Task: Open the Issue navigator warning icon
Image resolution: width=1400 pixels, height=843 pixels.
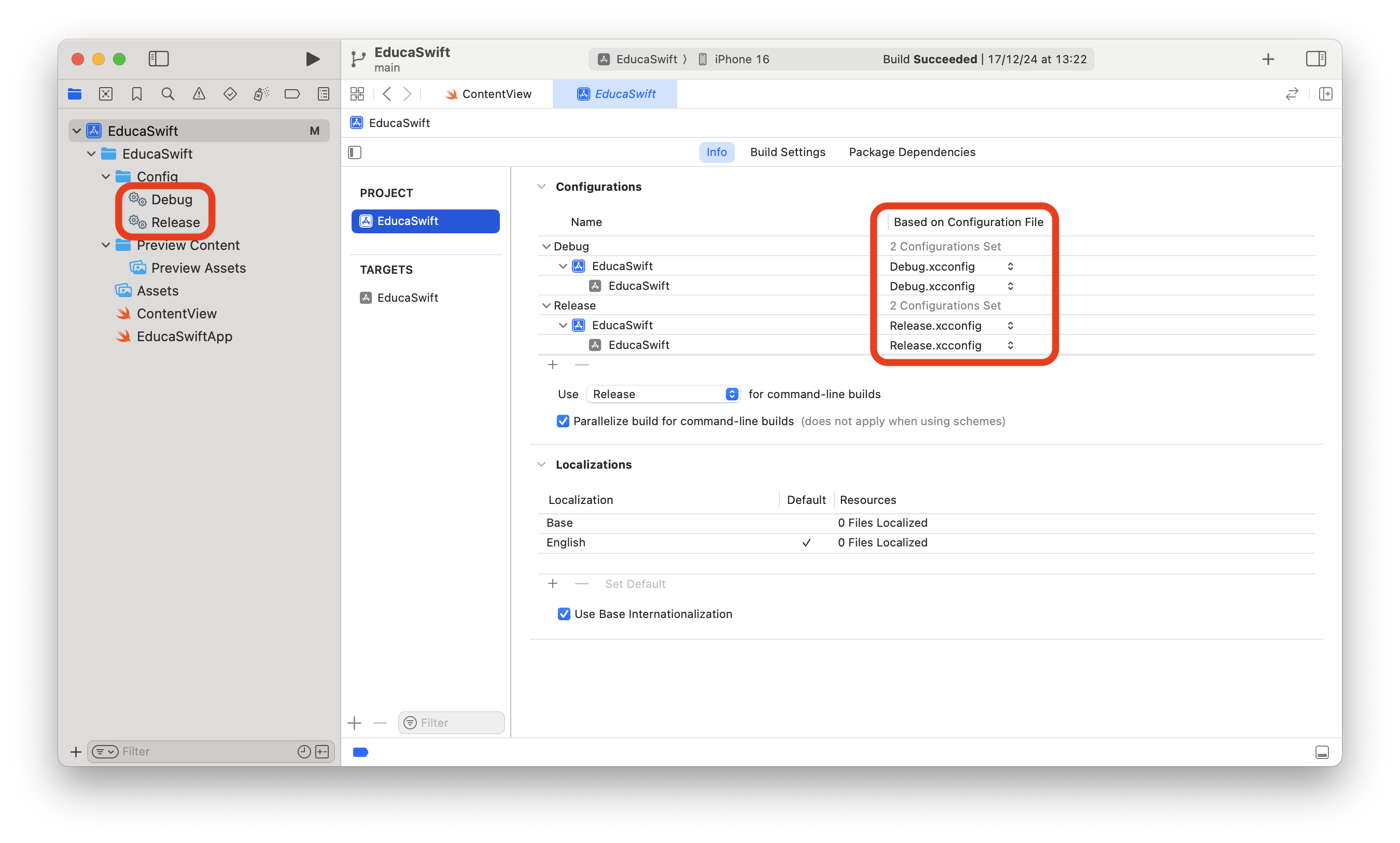Action: click(x=199, y=94)
